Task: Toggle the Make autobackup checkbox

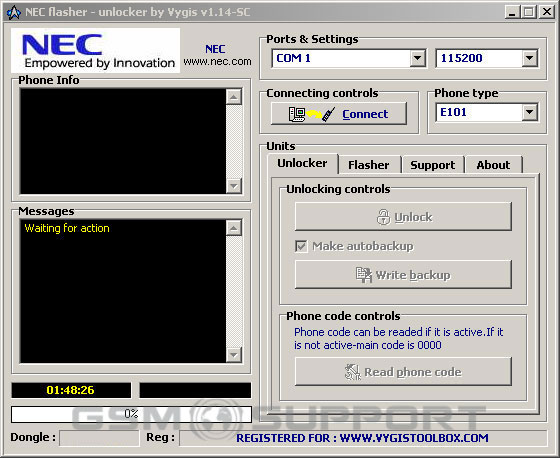Action: tap(301, 246)
